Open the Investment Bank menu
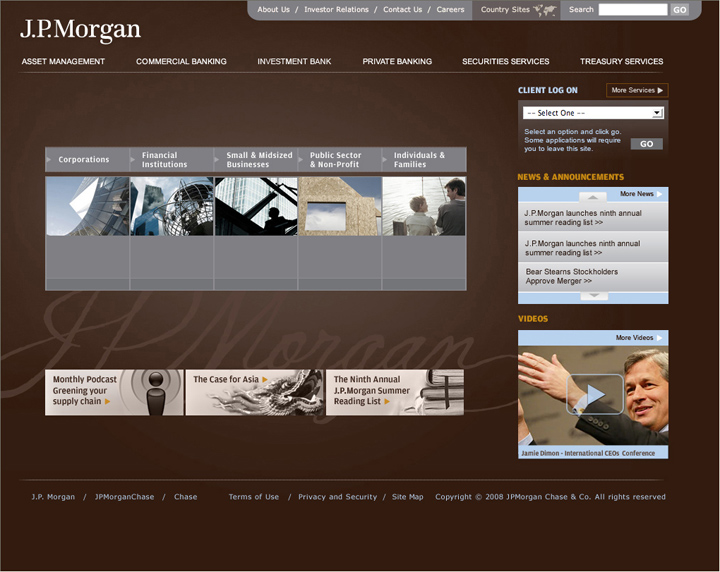 pyautogui.click(x=294, y=62)
